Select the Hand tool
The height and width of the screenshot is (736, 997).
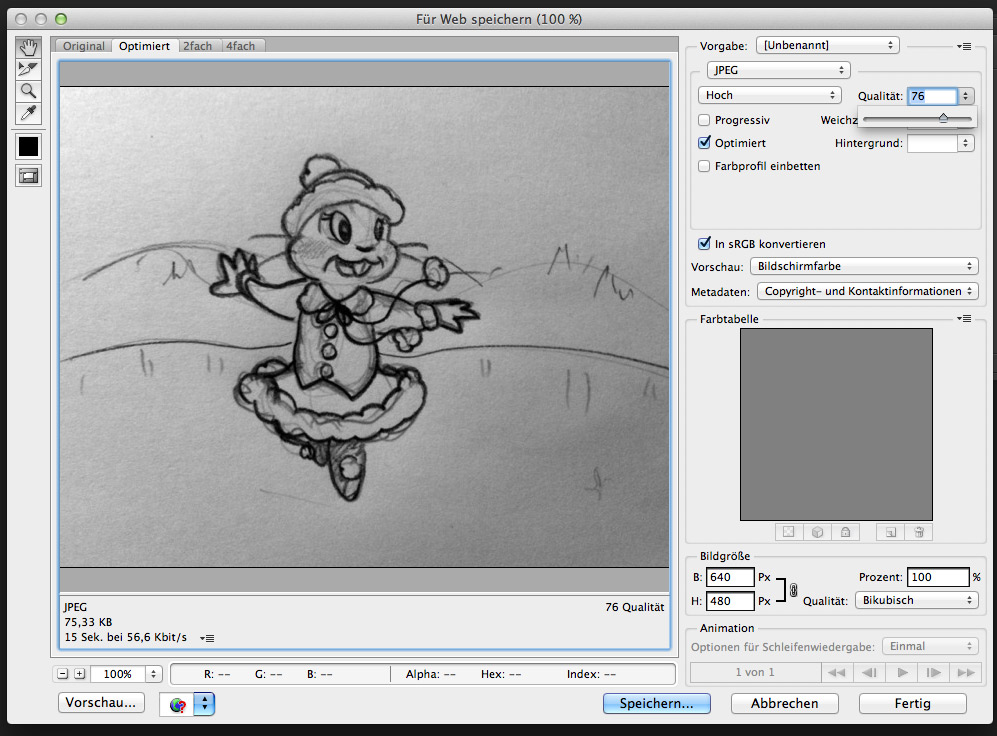click(28, 47)
